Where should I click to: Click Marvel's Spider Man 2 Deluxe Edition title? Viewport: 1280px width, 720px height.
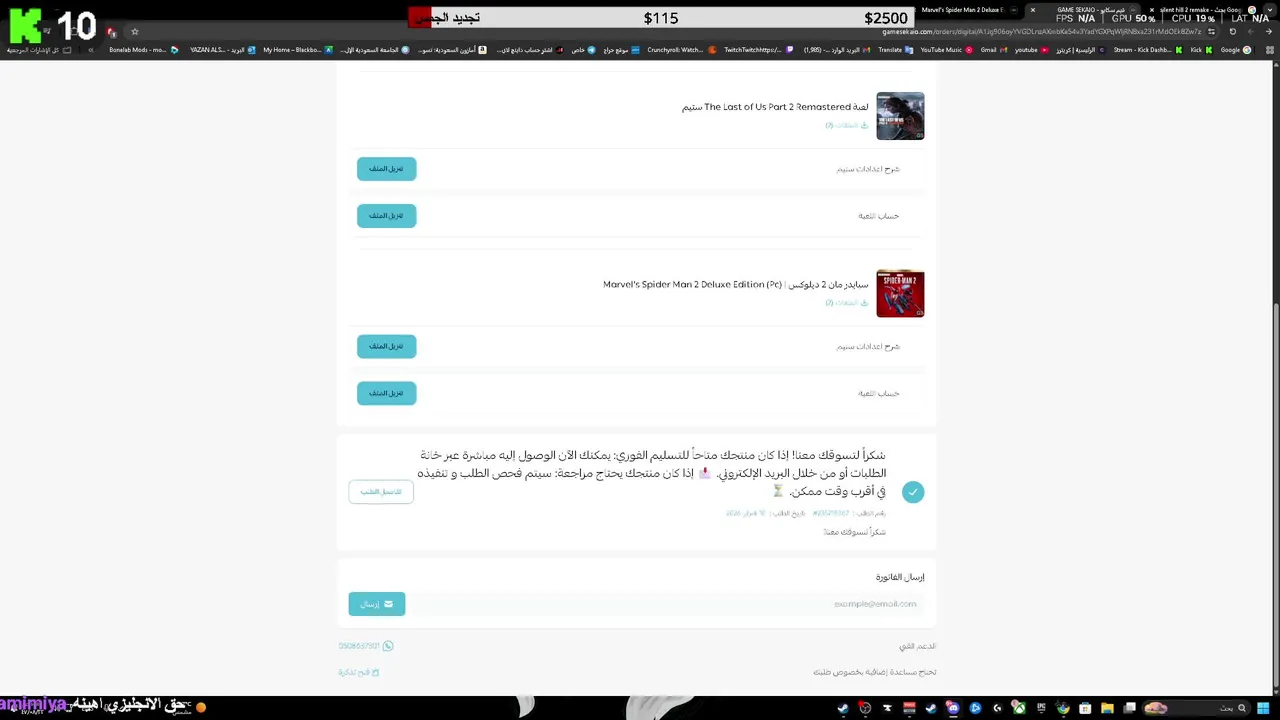click(736, 285)
